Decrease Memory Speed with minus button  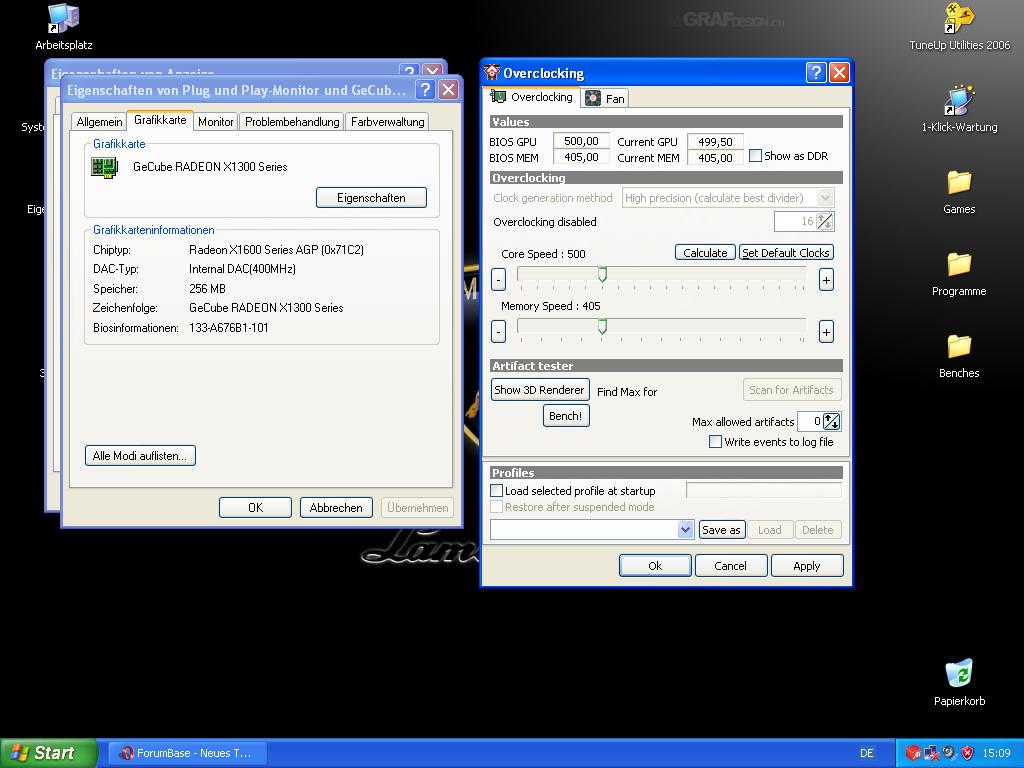pyautogui.click(x=498, y=331)
